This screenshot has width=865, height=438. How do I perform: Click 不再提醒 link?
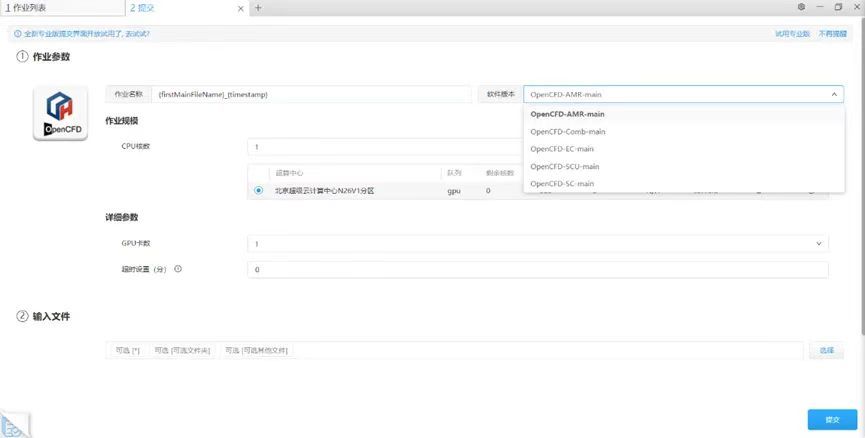(x=832, y=34)
